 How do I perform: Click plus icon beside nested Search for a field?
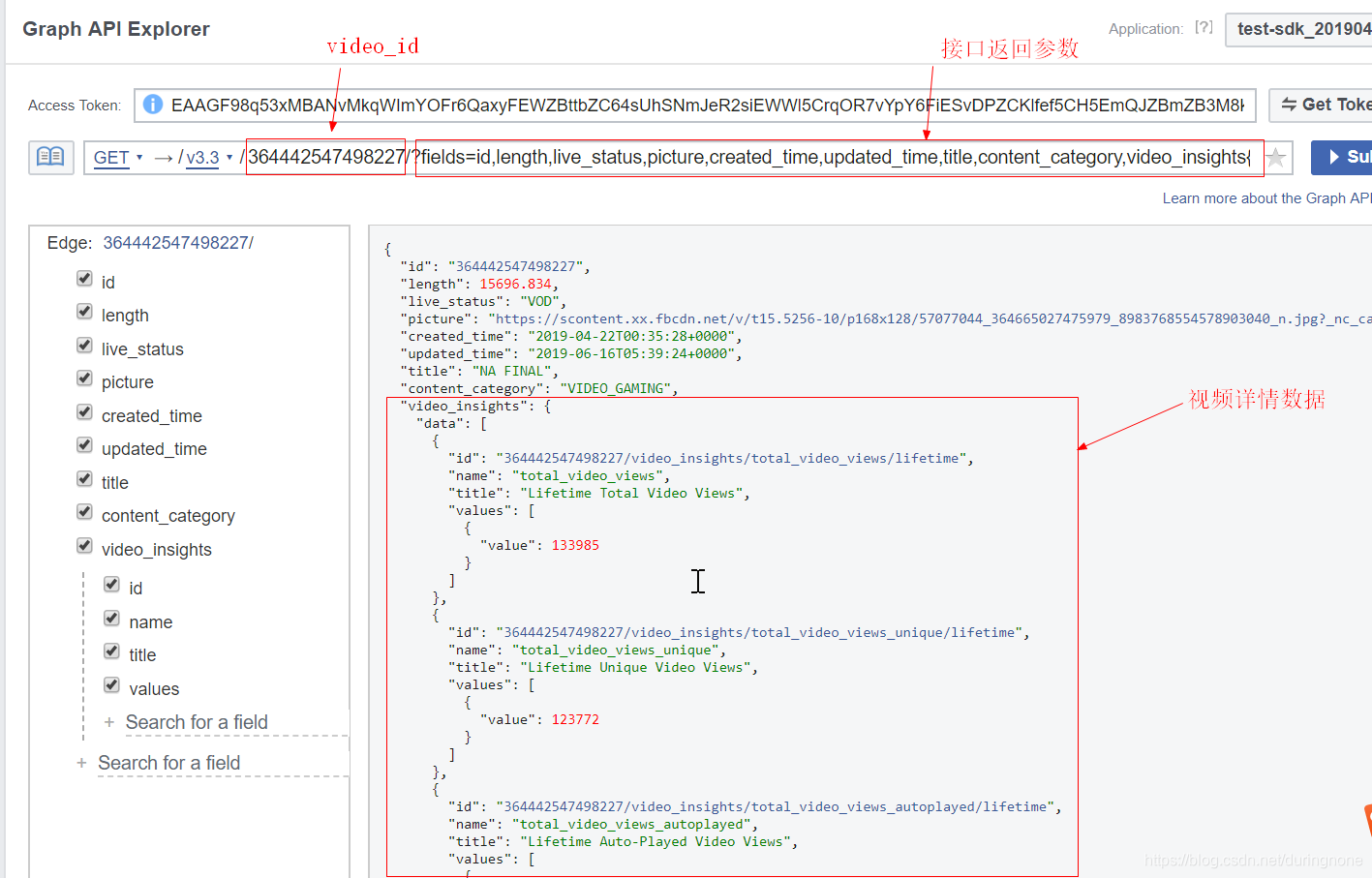(109, 722)
